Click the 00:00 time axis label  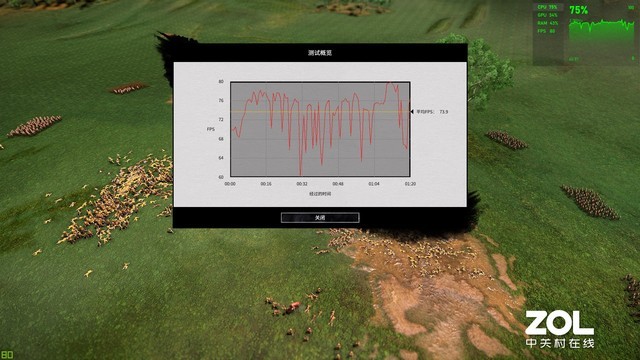click(x=230, y=184)
